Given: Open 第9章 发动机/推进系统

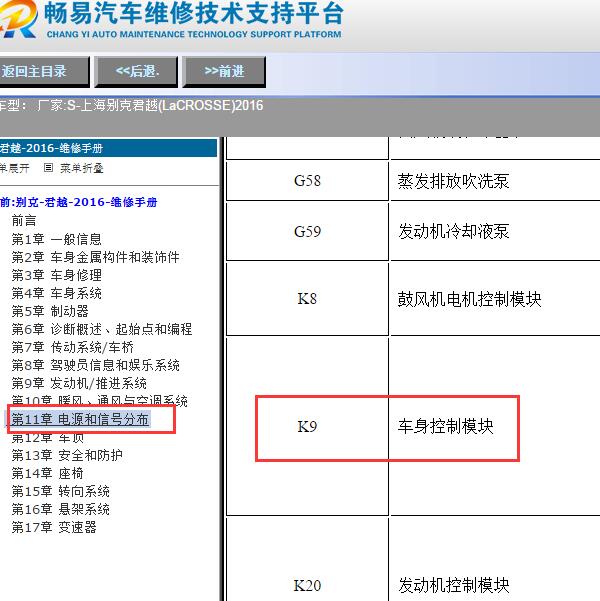Looking at the screenshot, I should tap(79, 383).
